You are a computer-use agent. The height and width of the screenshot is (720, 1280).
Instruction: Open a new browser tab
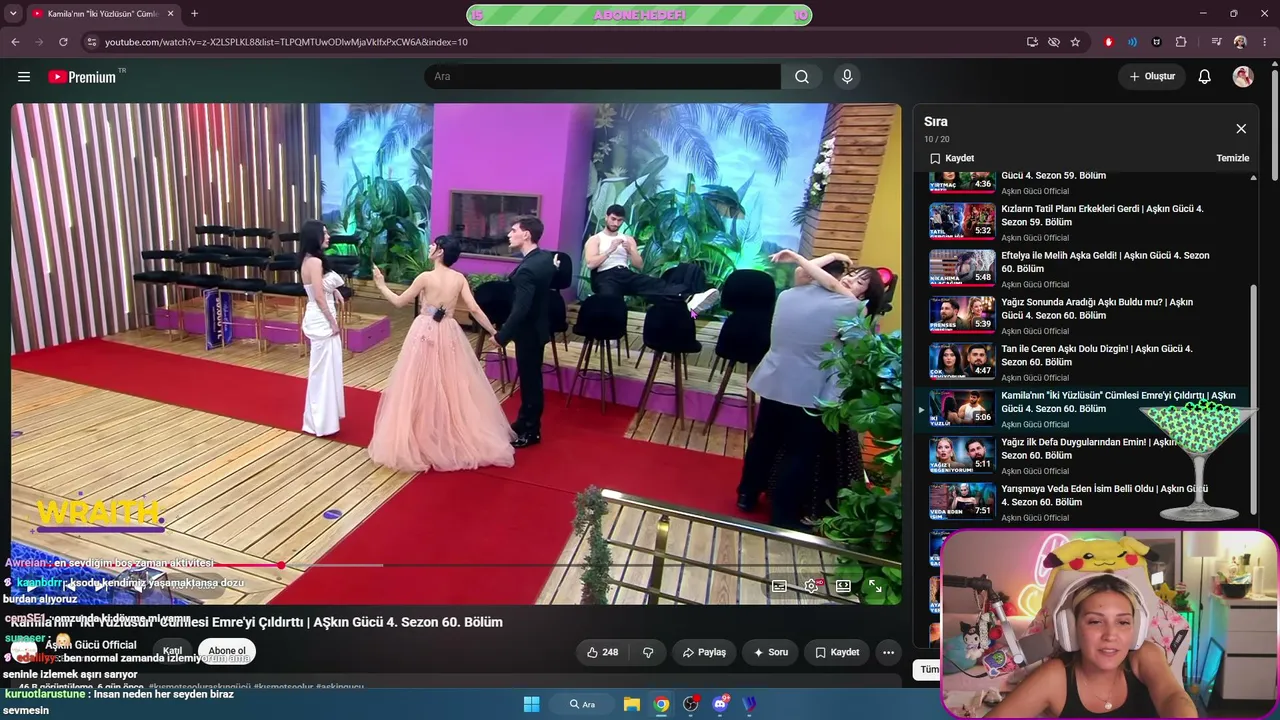tap(194, 14)
